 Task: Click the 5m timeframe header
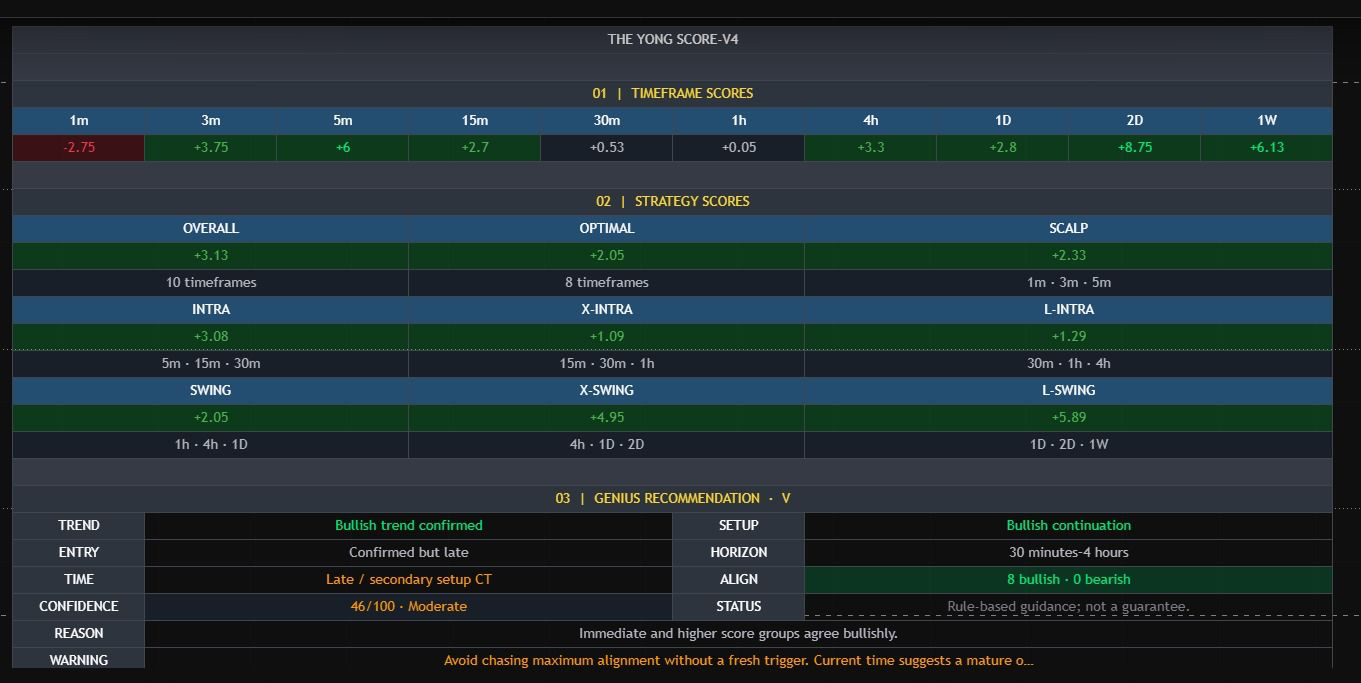(x=342, y=120)
